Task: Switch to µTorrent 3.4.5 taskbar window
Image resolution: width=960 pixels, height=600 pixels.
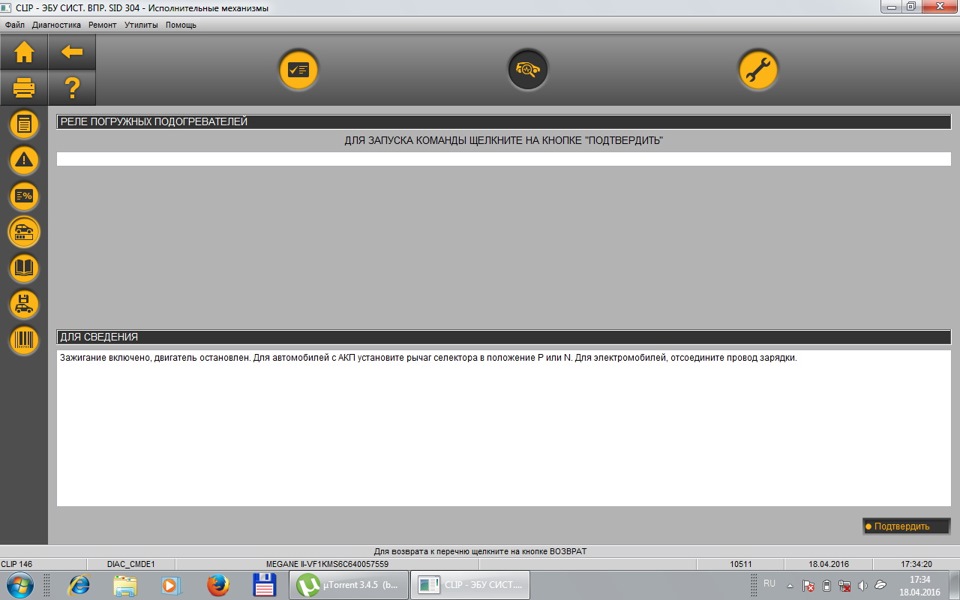Action: (348, 585)
